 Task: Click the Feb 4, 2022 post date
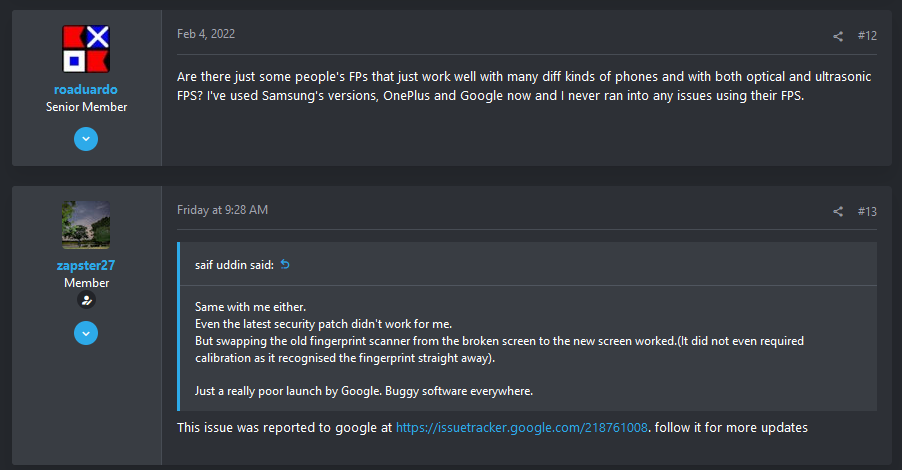pyautogui.click(x=206, y=34)
